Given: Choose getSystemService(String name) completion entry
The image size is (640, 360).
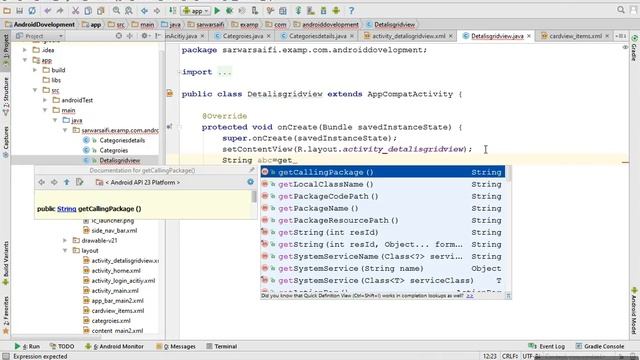Looking at the screenshot, I should pos(382,269).
